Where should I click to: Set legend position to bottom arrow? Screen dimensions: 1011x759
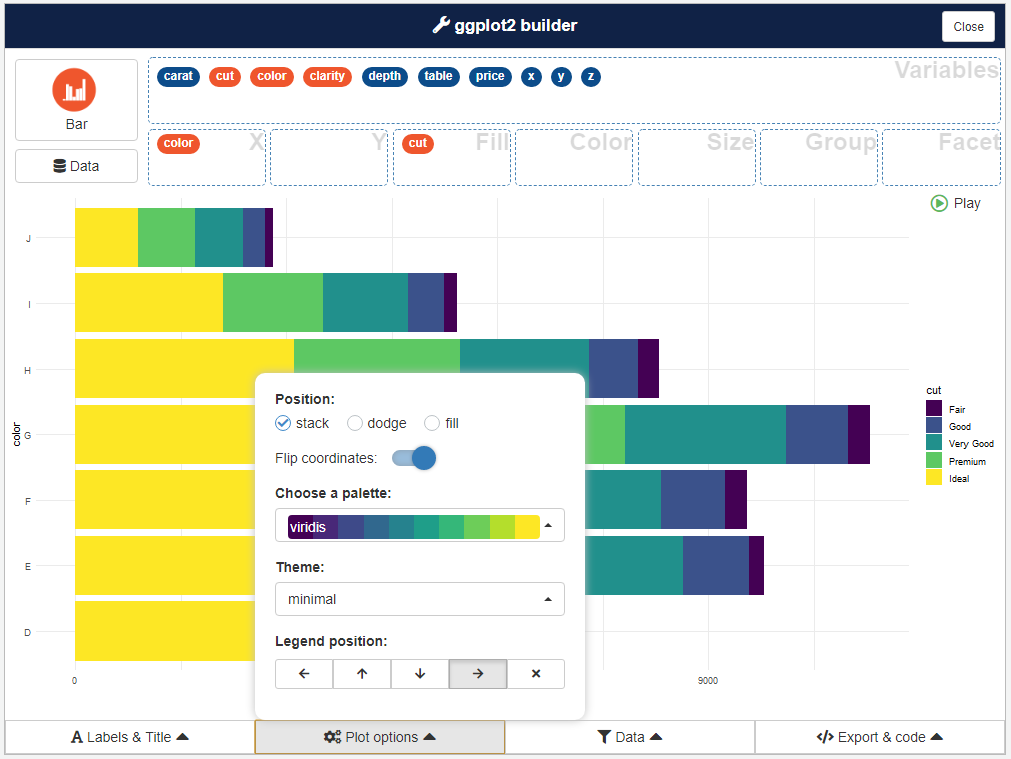pos(420,674)
